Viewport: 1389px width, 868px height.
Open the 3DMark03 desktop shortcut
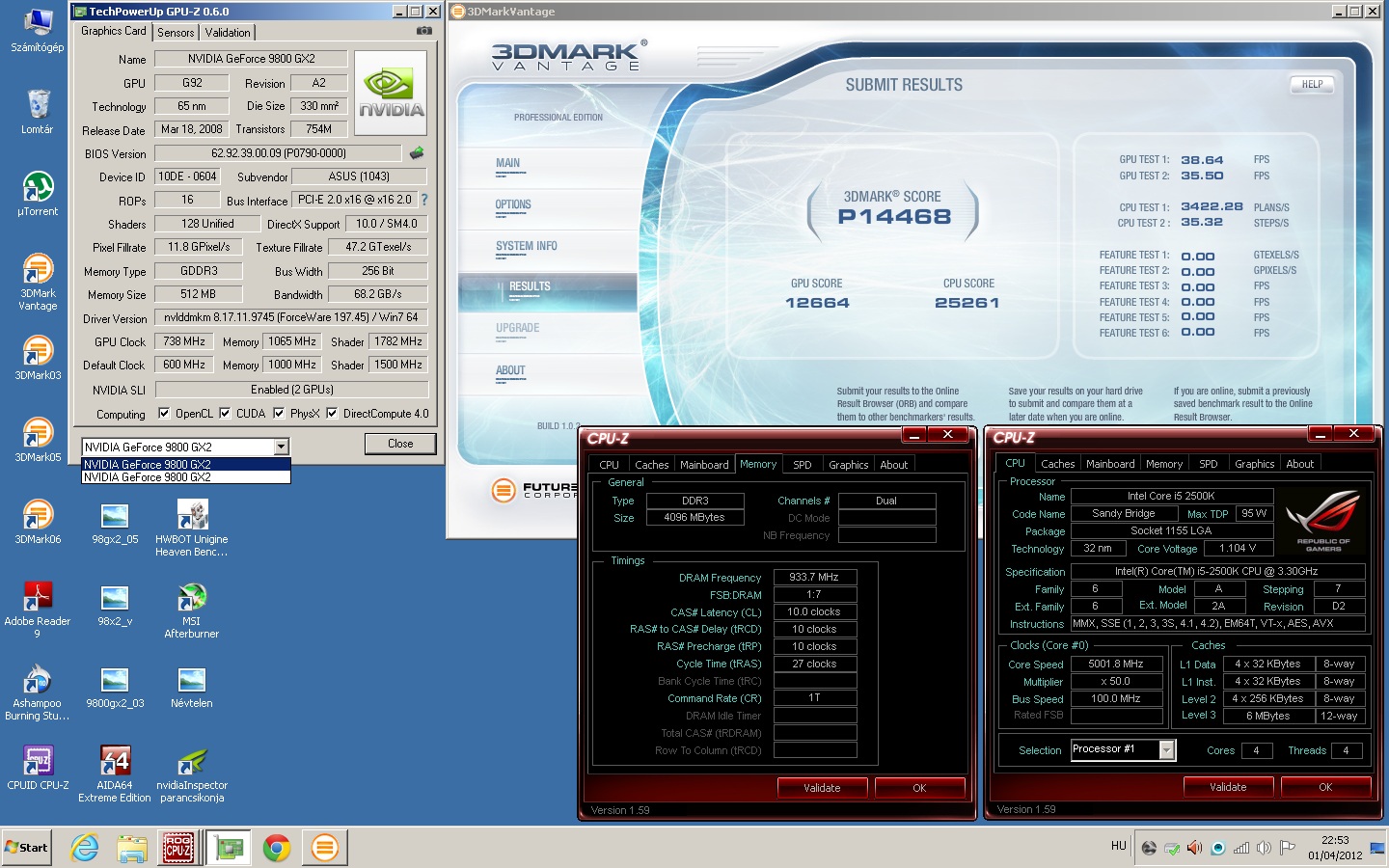tap(38, 358)
